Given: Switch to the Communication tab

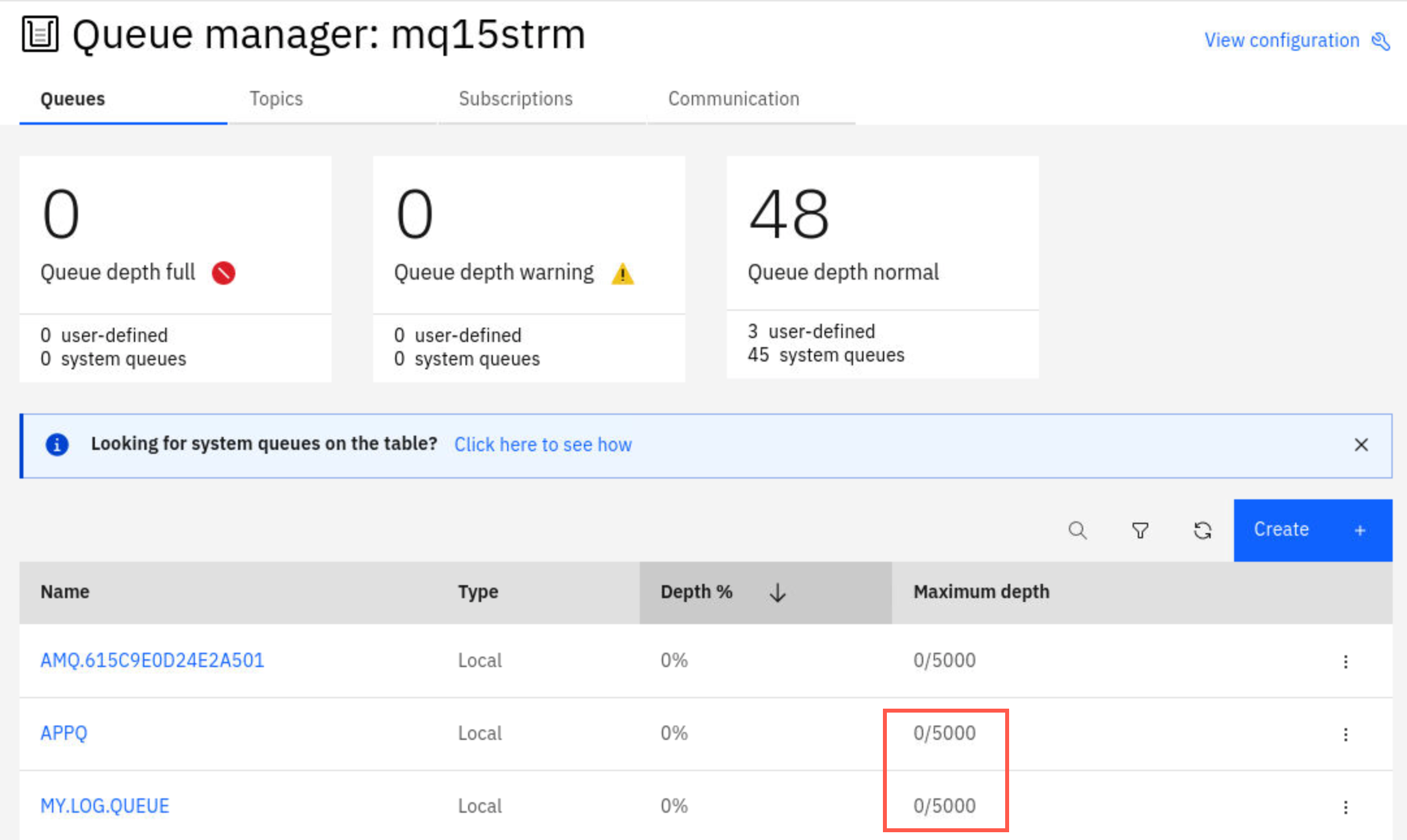Looking at the screenshot, I should tap(752, 99).
